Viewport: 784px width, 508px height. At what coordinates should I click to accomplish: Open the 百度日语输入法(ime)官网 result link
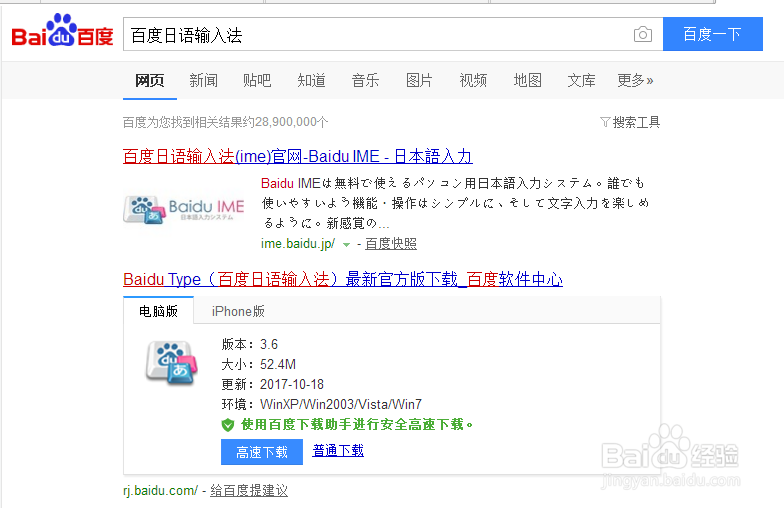[x=298, y=156]
